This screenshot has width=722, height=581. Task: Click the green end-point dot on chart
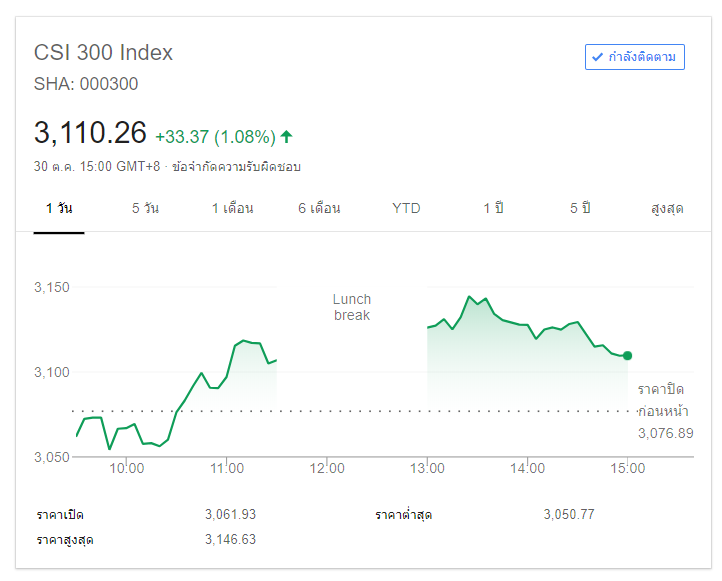pyautogui.click(x=627, y=355)
